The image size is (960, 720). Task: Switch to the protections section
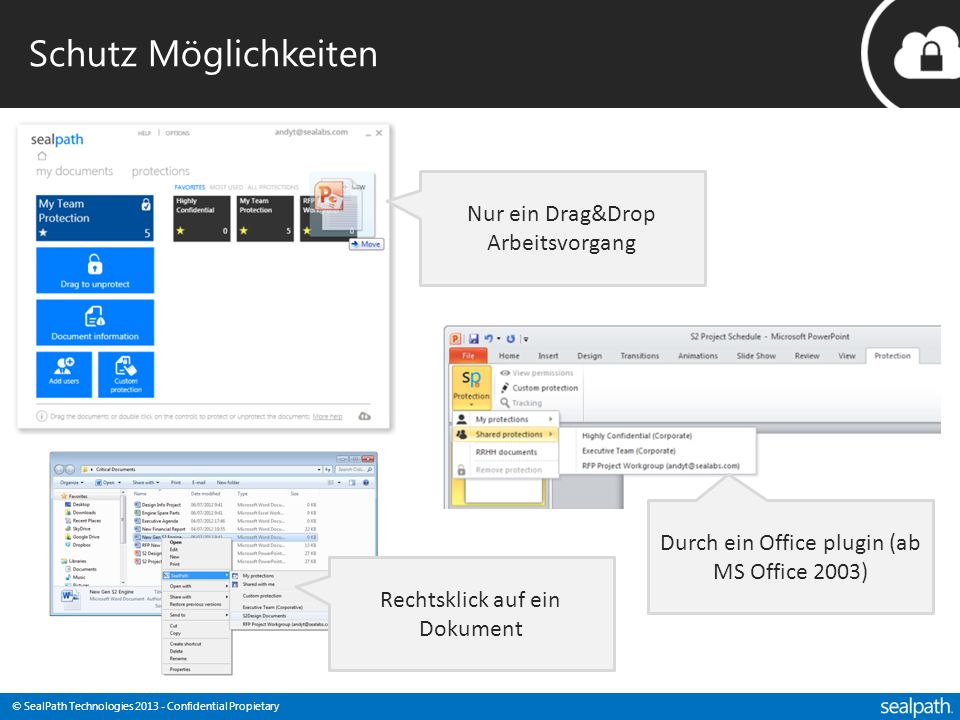[x=160, y=171]
